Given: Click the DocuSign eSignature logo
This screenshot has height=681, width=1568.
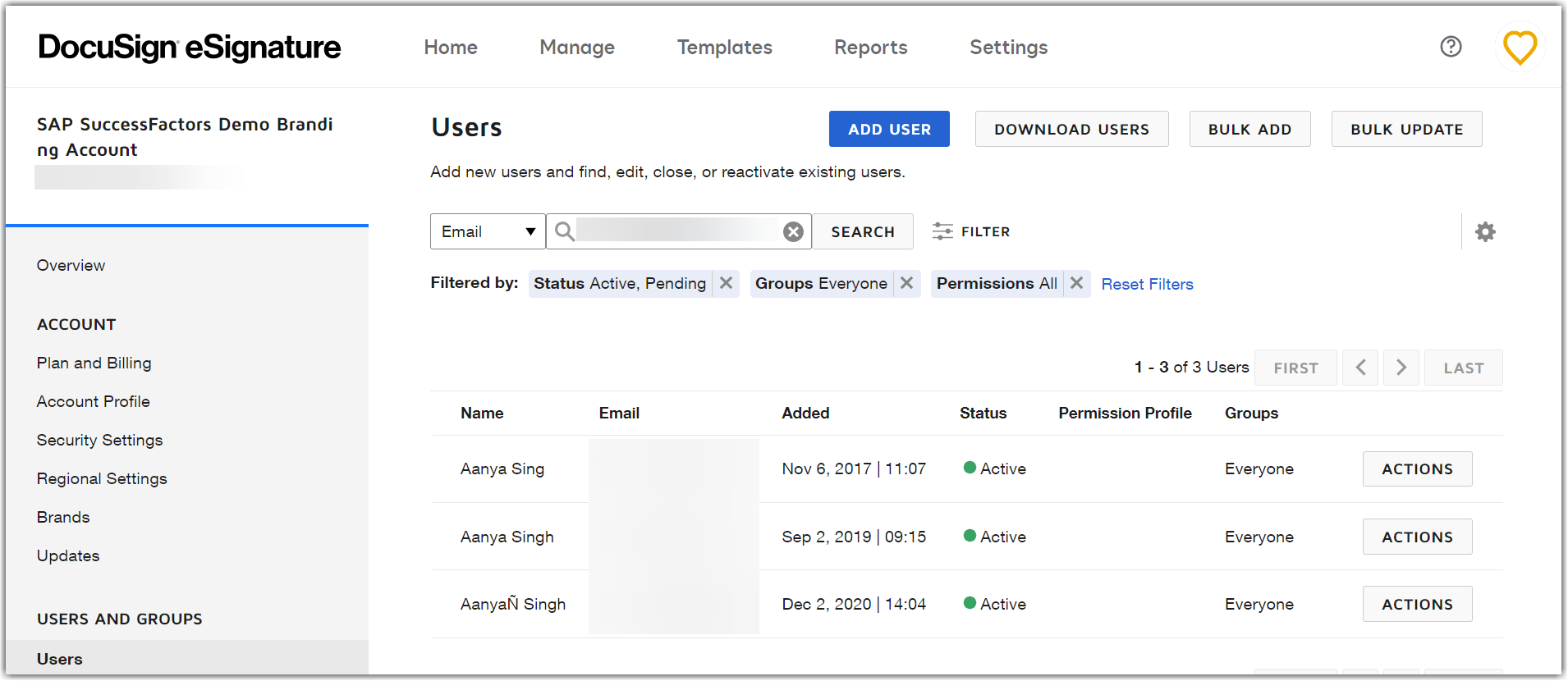Looking at the screenshot, I should (x=189, y=48).
